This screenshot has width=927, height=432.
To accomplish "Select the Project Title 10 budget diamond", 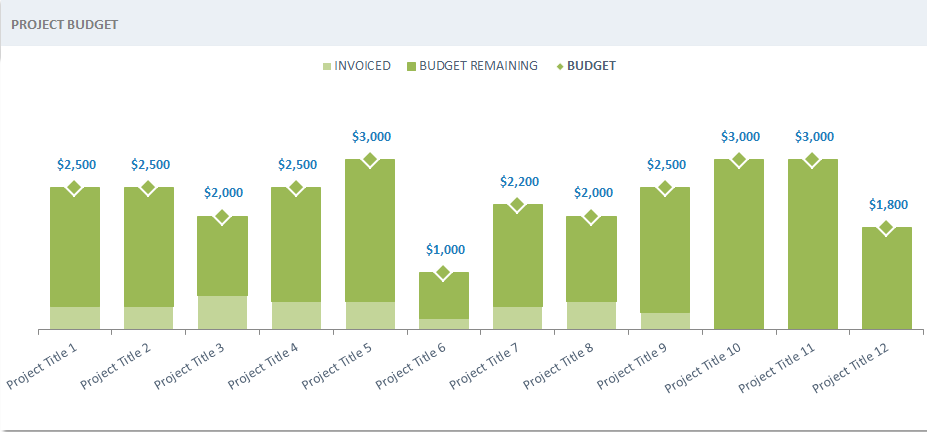I will [x=739, y=160].
